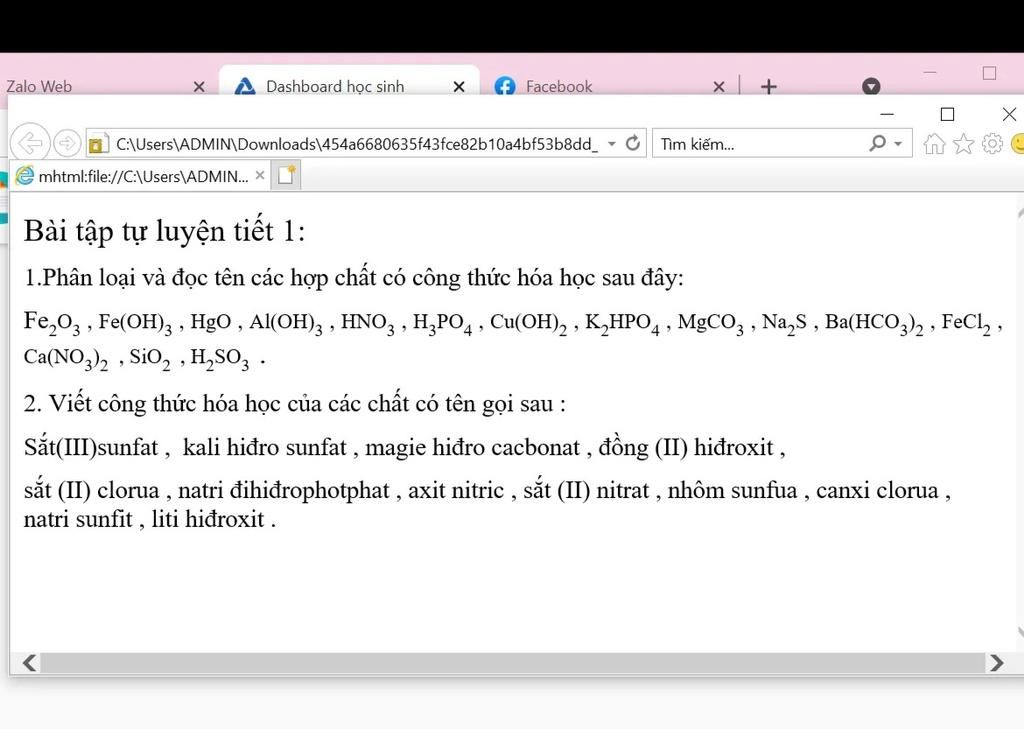The height and width of the screenshot is (729, 1024).
Task: Switch to the Facebook tab
Action: (607, 86)
